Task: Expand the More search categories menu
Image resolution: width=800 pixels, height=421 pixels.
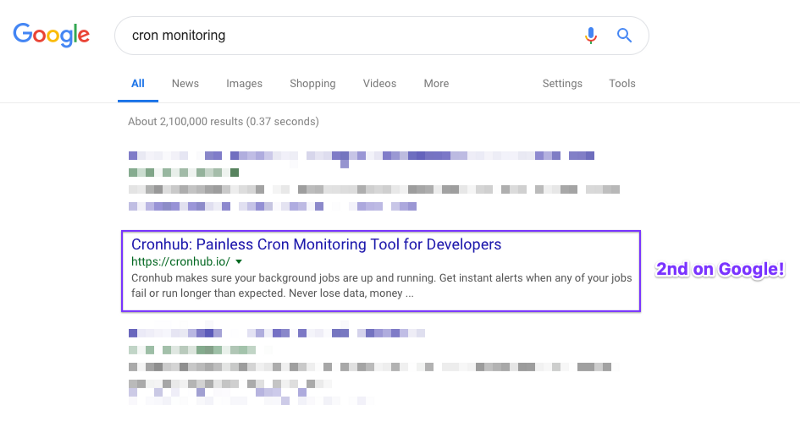Action: (x=436, y=84)
